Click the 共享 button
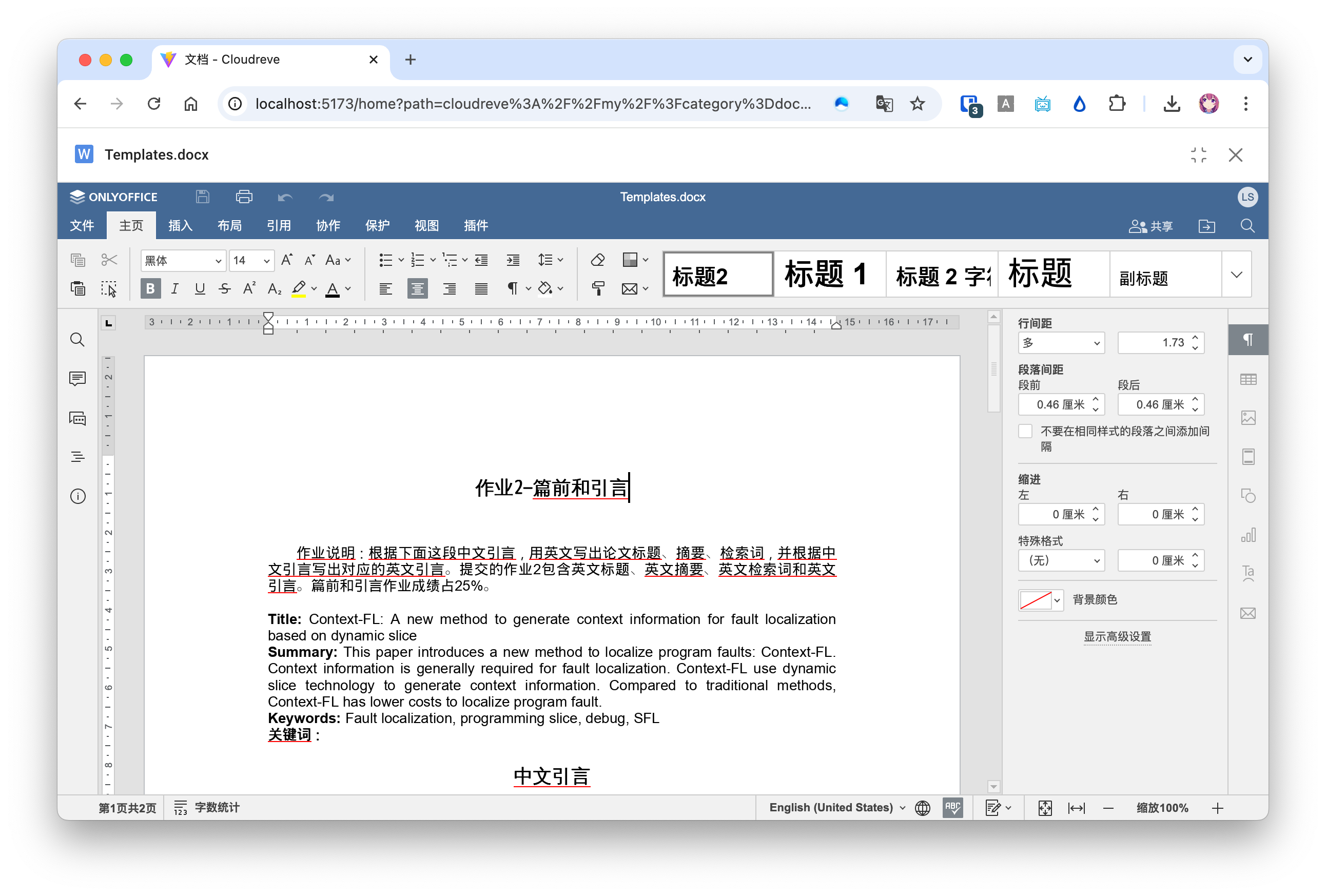 click(x=1152, y=226)
